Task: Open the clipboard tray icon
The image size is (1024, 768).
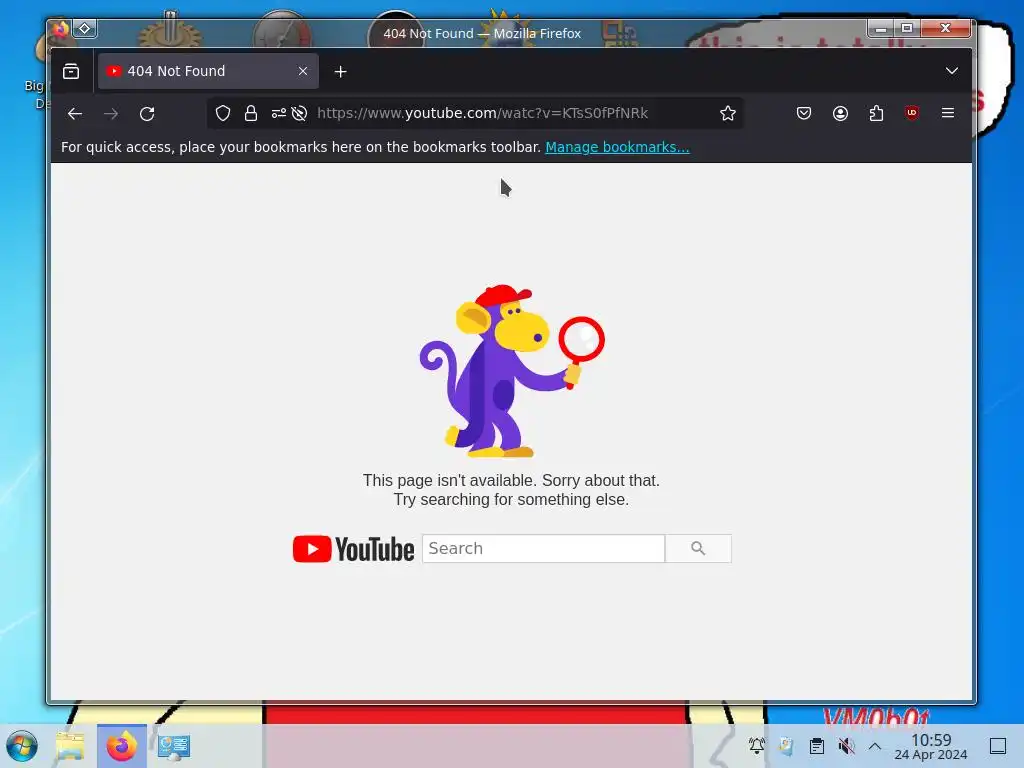Action: [816, 746]
